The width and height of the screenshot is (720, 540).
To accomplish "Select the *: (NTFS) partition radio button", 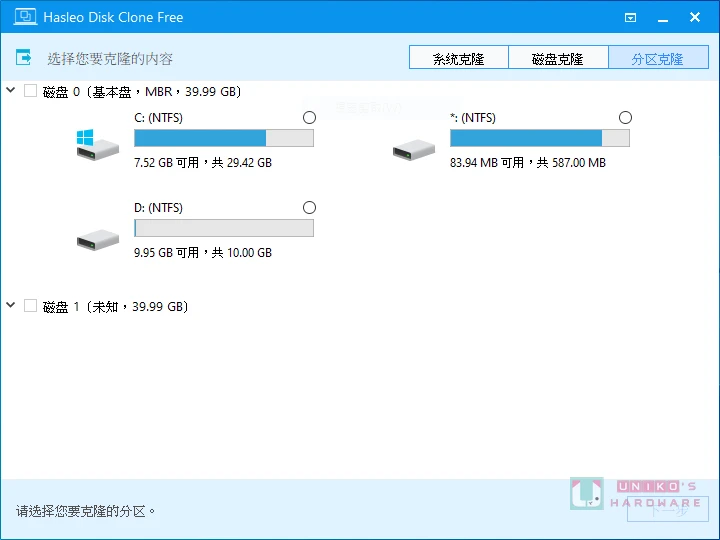I will [x=625, y=118].
